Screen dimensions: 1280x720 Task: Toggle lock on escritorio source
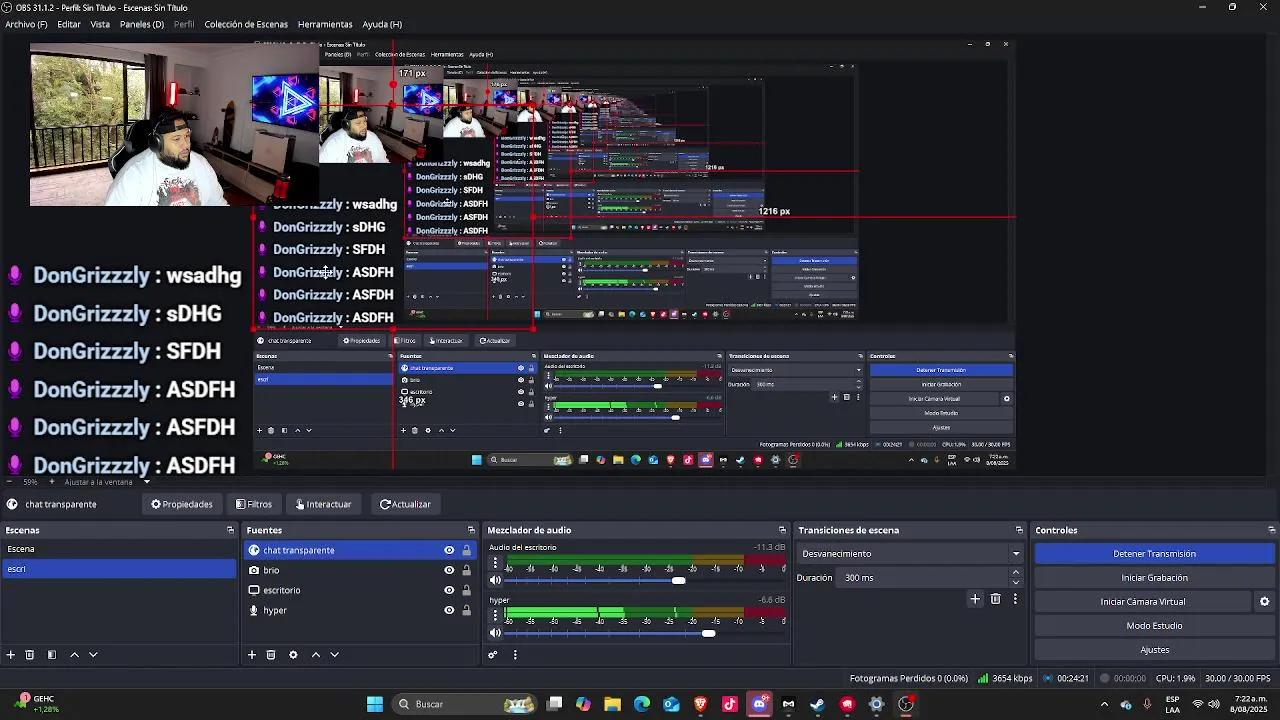click(466, 590)
